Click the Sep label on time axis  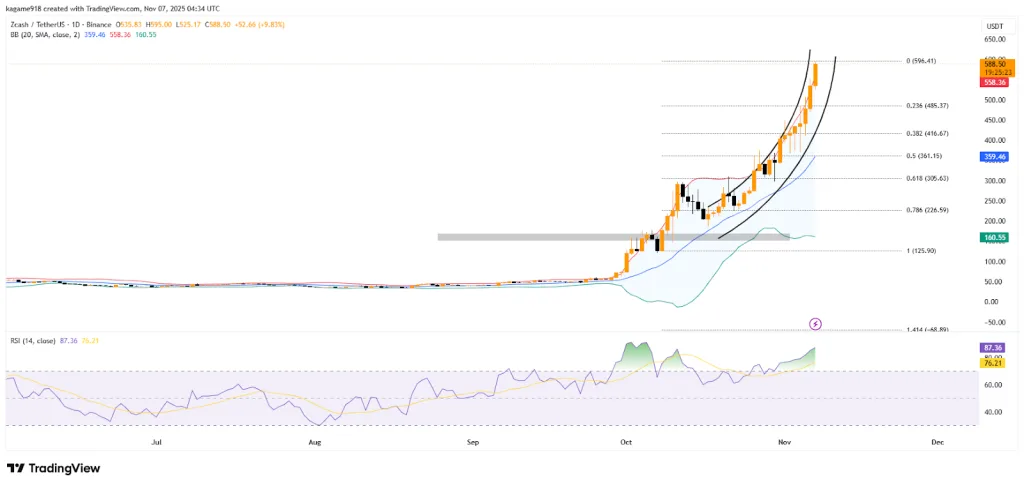[x=473, y=442]
